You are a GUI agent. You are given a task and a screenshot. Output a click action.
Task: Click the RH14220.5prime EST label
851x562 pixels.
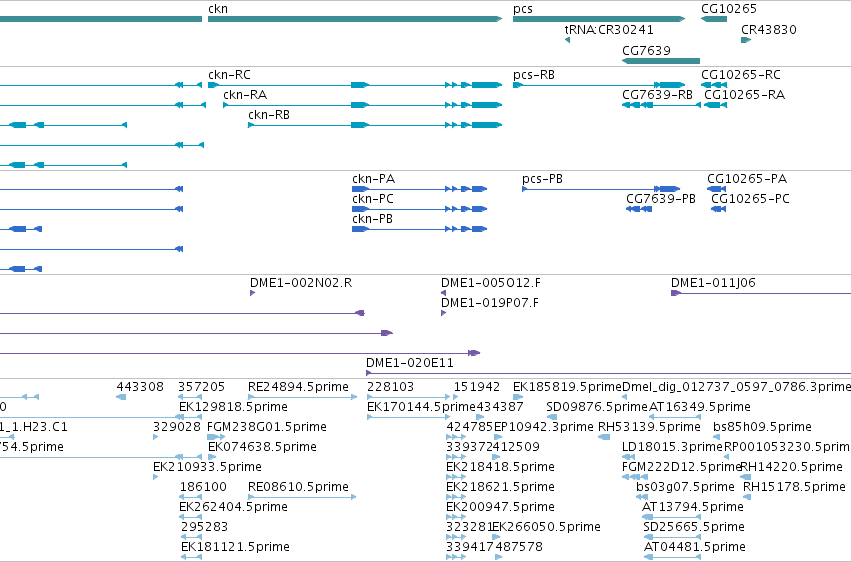(791, 468)
